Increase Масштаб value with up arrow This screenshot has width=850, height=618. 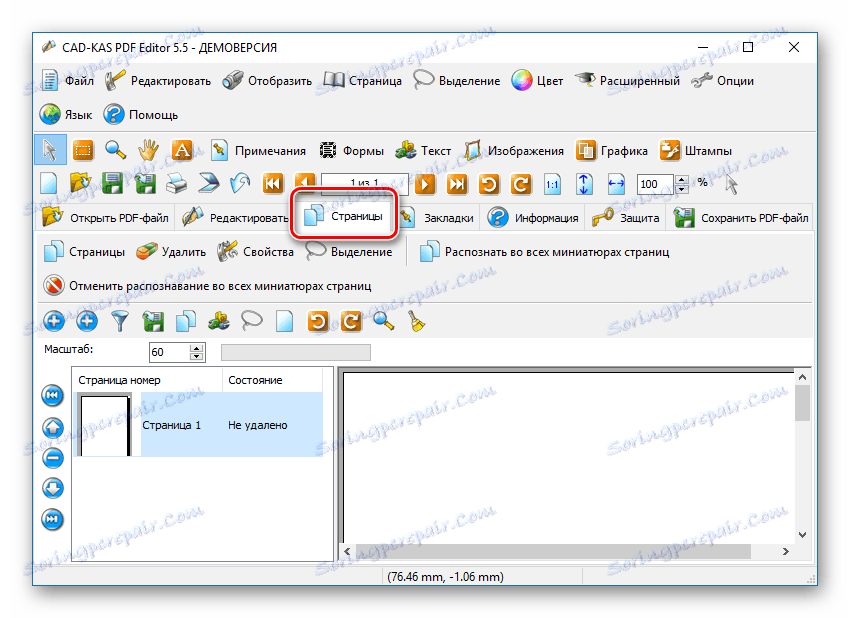point(197,347)
